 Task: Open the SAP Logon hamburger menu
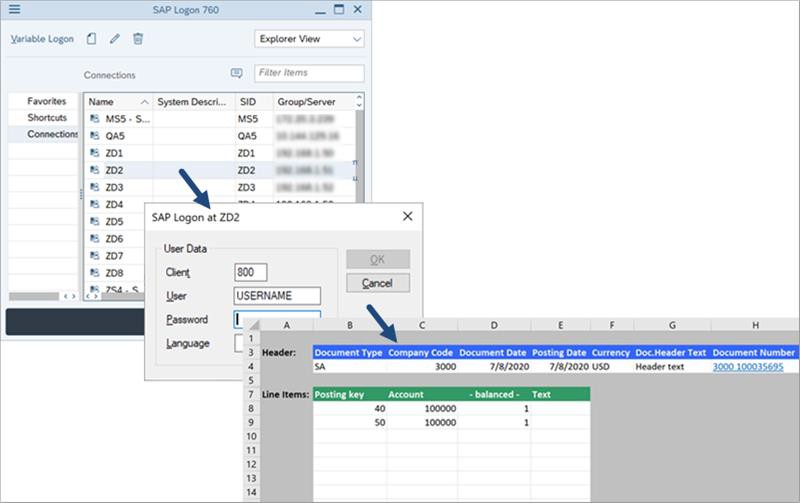pyautogui.click(x=15, y=9)
